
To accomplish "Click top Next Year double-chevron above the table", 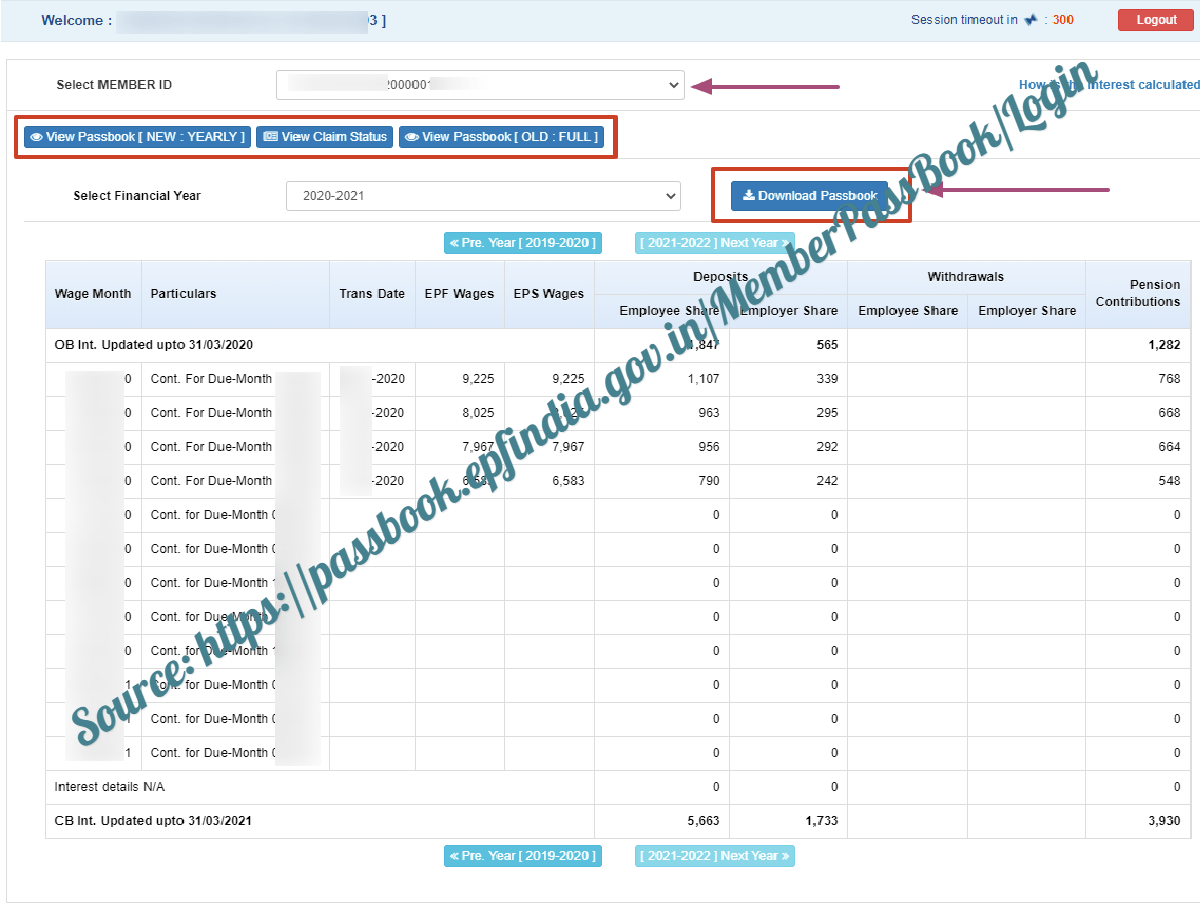I will click(785, 243).
